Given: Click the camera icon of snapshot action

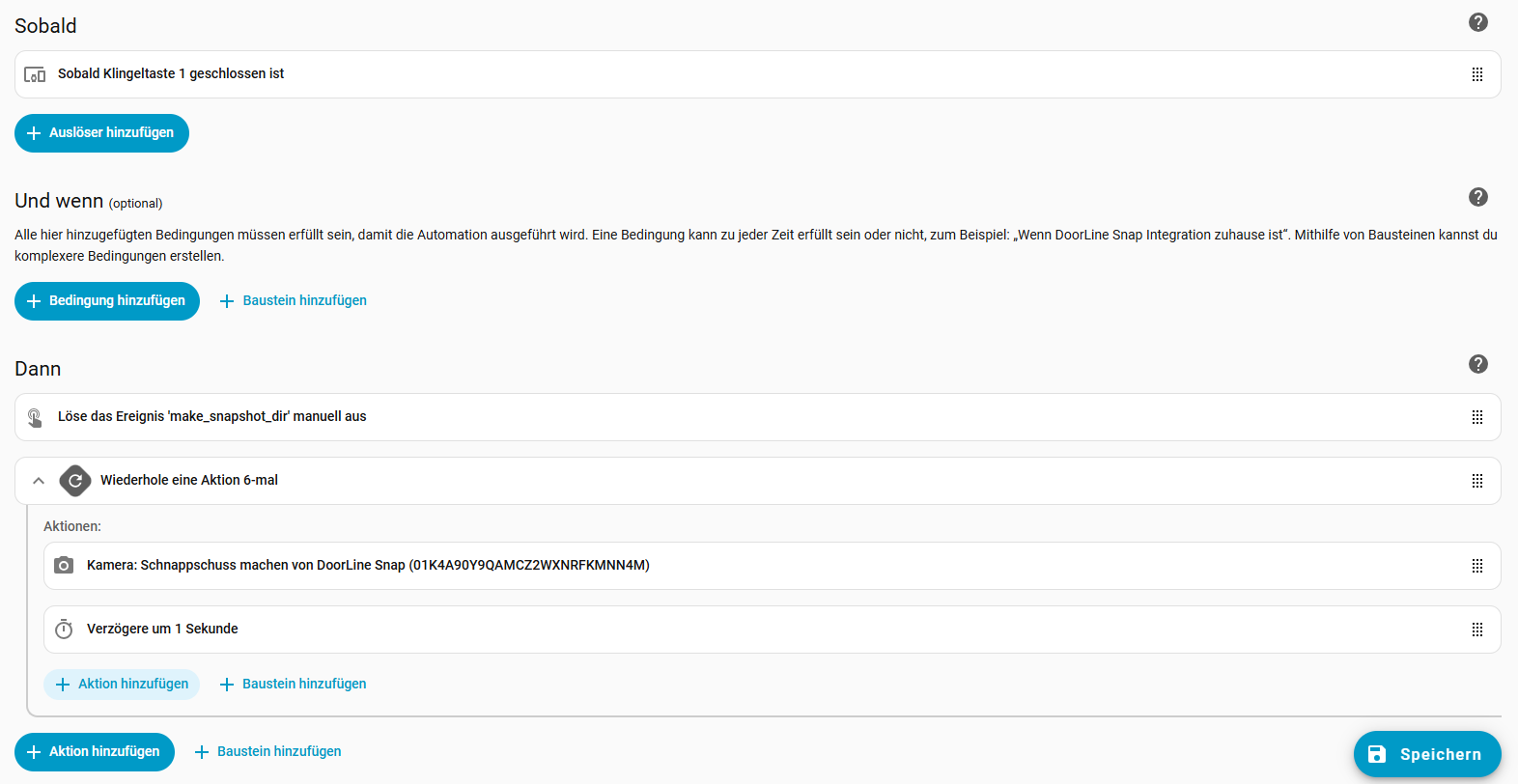Looking at the screenshot, I should (64, 566).
